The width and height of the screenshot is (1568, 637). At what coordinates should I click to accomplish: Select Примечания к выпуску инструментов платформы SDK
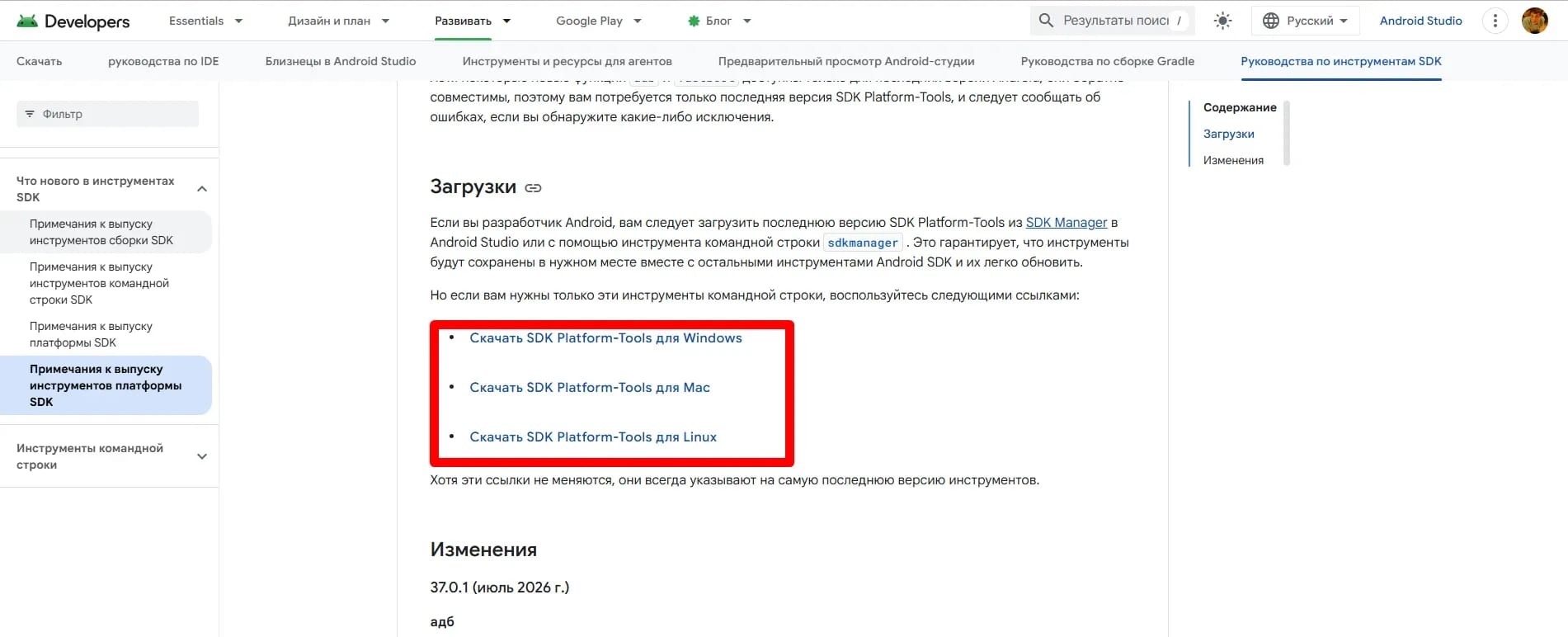[106, 385]
